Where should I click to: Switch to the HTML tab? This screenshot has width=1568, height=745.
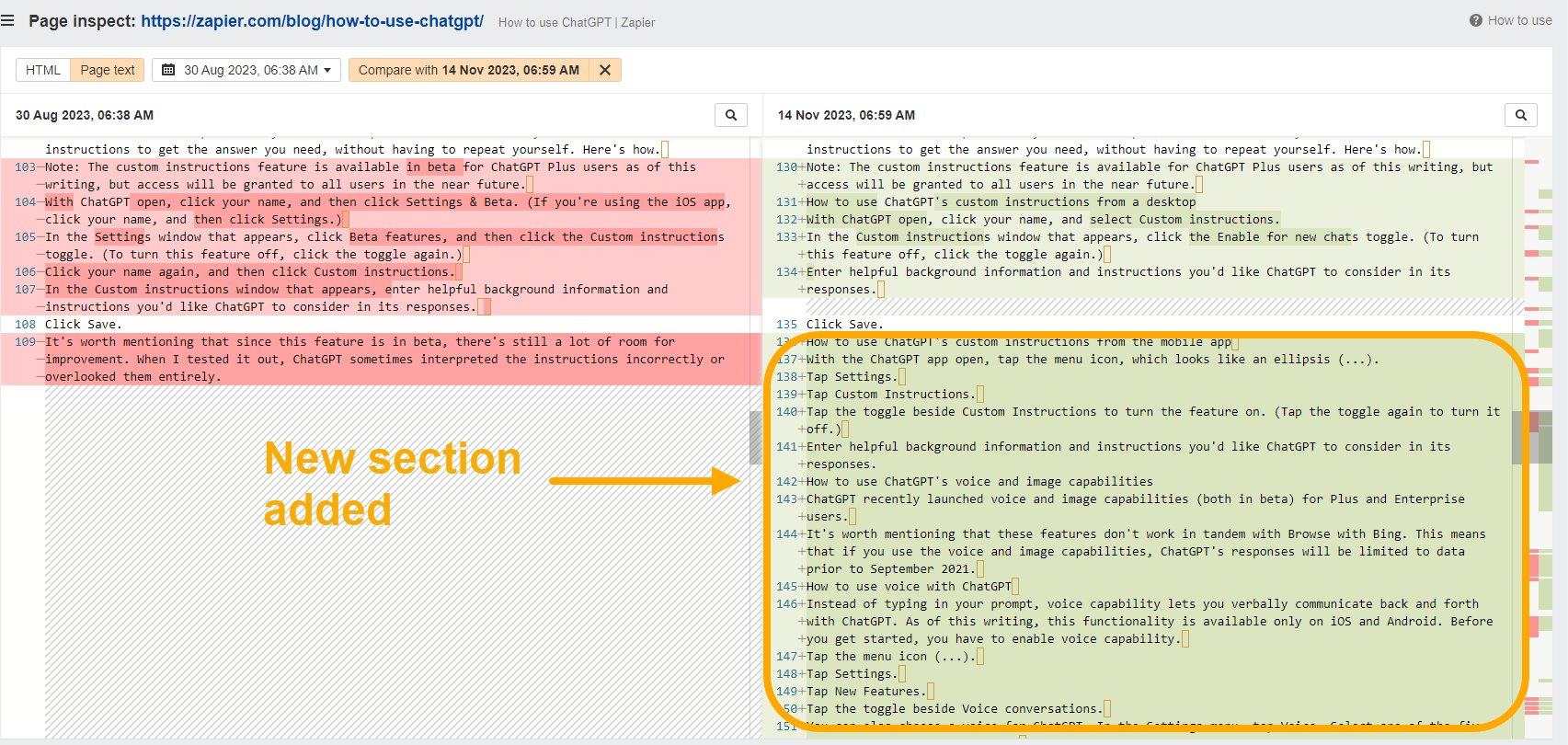[x=43, y=70]
